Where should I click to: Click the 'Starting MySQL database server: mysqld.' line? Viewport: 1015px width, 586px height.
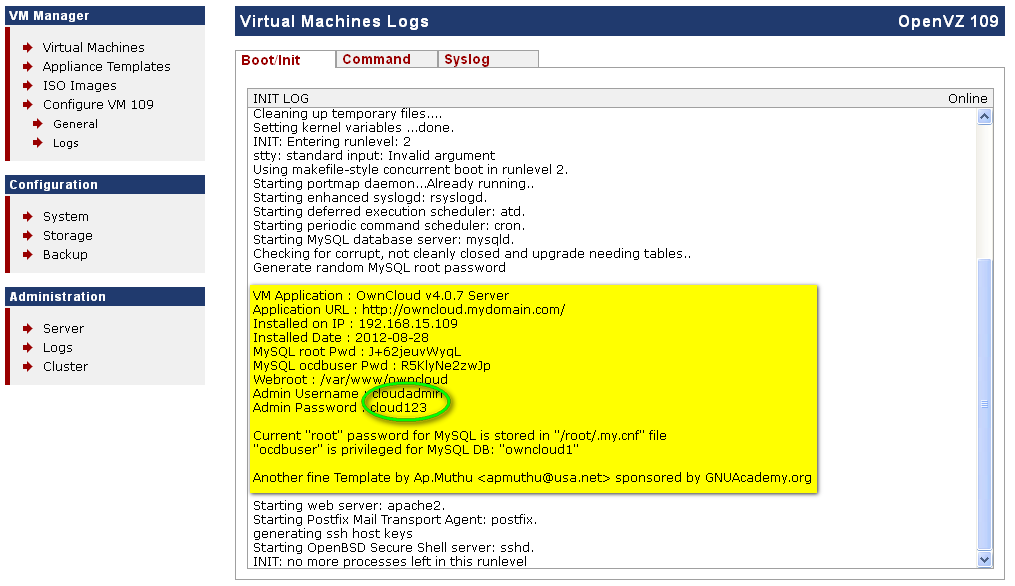[x=383, y=240]
